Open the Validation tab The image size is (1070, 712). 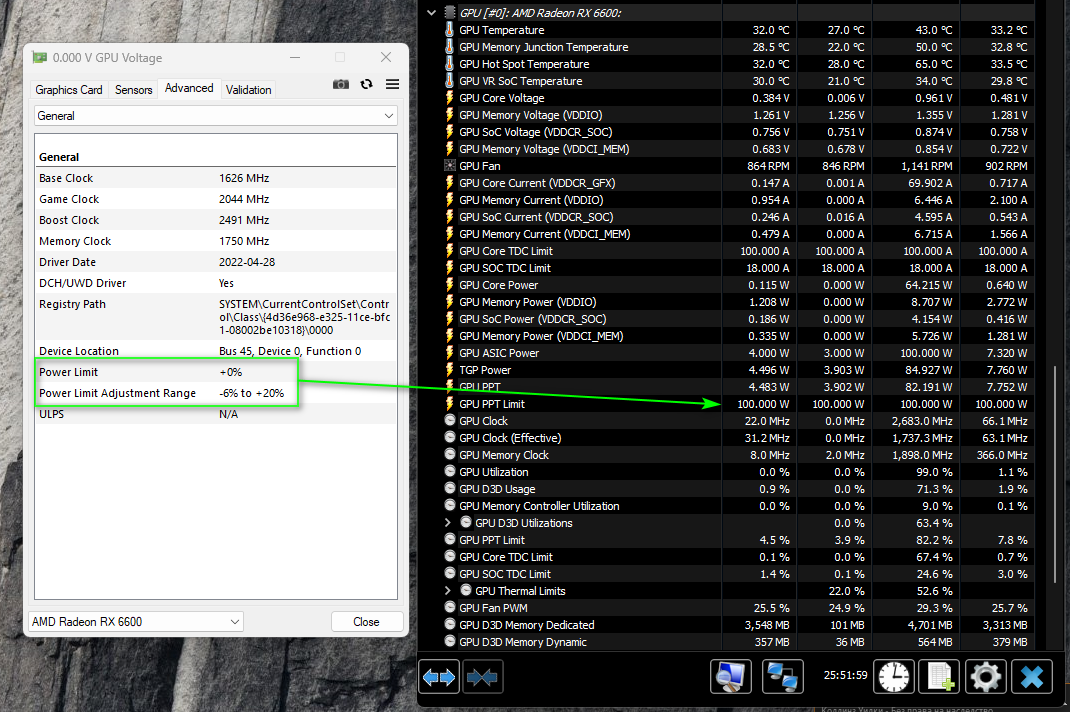248,89
